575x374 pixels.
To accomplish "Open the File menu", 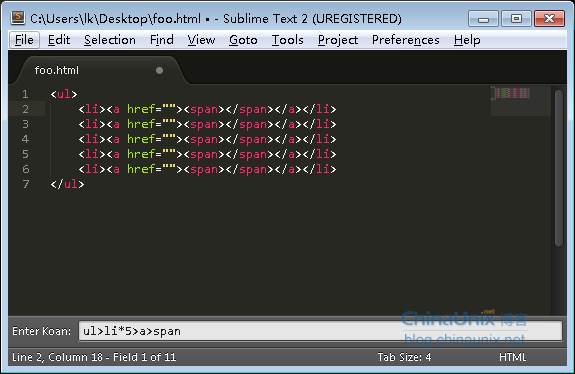I will [24, 40].
